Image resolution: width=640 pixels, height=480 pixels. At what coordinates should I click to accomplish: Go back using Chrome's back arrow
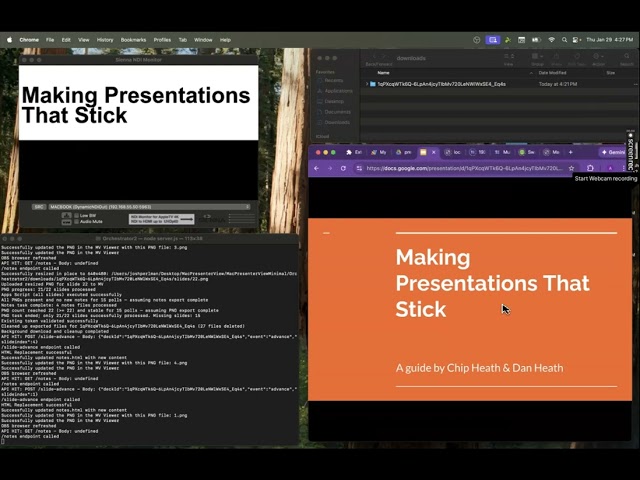316,168
